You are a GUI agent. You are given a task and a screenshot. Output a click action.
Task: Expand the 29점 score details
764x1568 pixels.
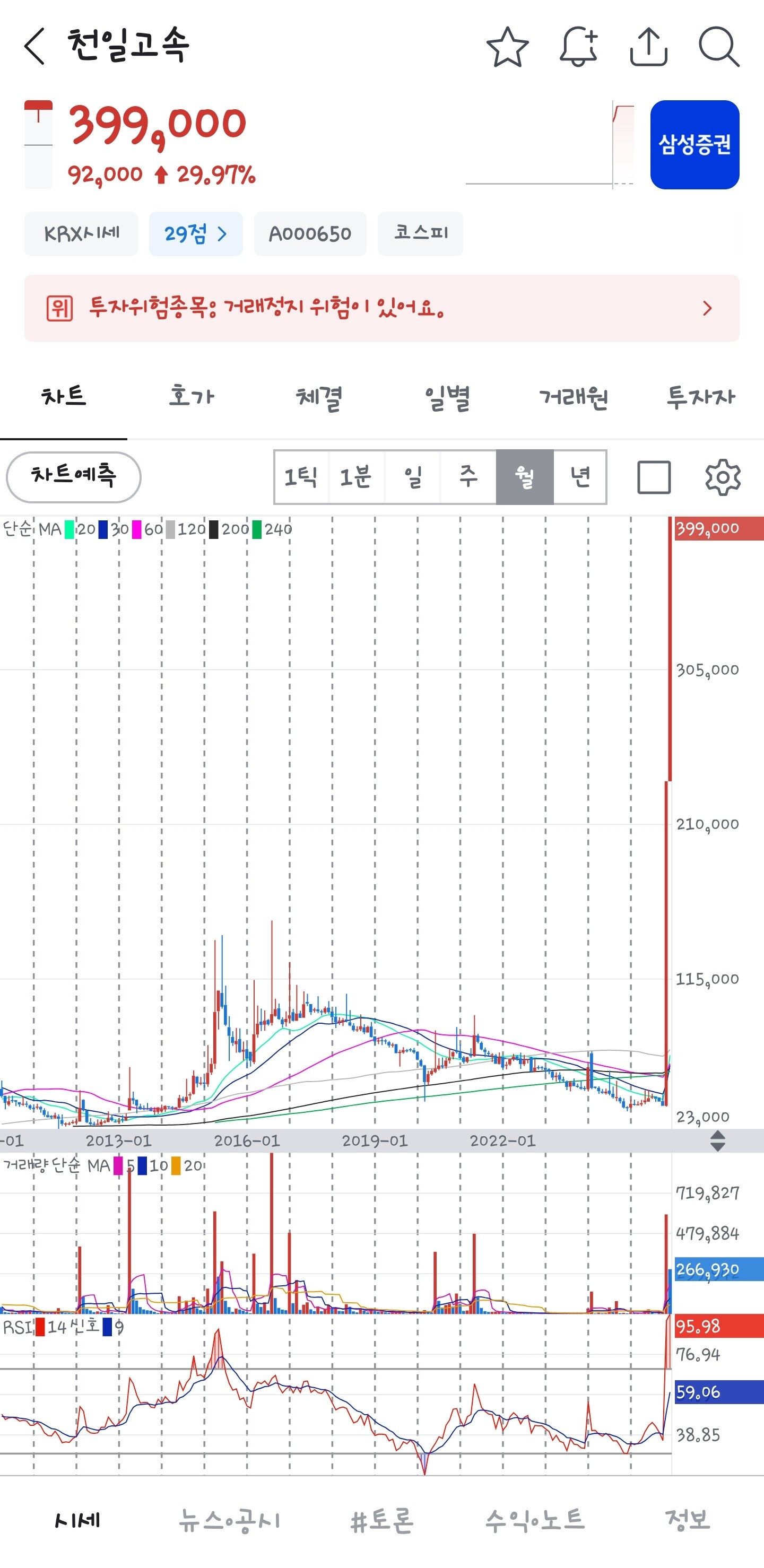(x=195, y=234)
